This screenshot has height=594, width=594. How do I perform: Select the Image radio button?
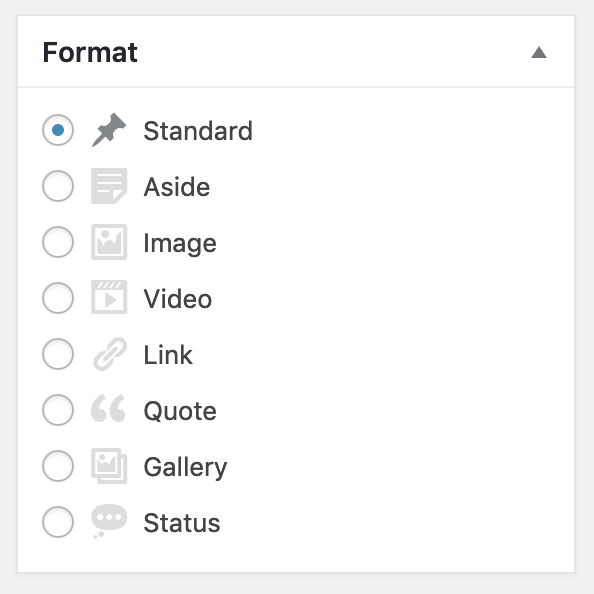click(x=58, y=242)
